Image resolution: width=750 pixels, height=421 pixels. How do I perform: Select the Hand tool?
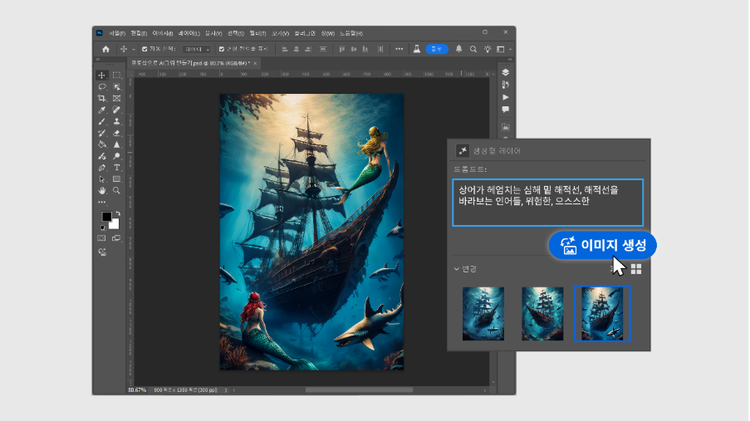[101, 190]
